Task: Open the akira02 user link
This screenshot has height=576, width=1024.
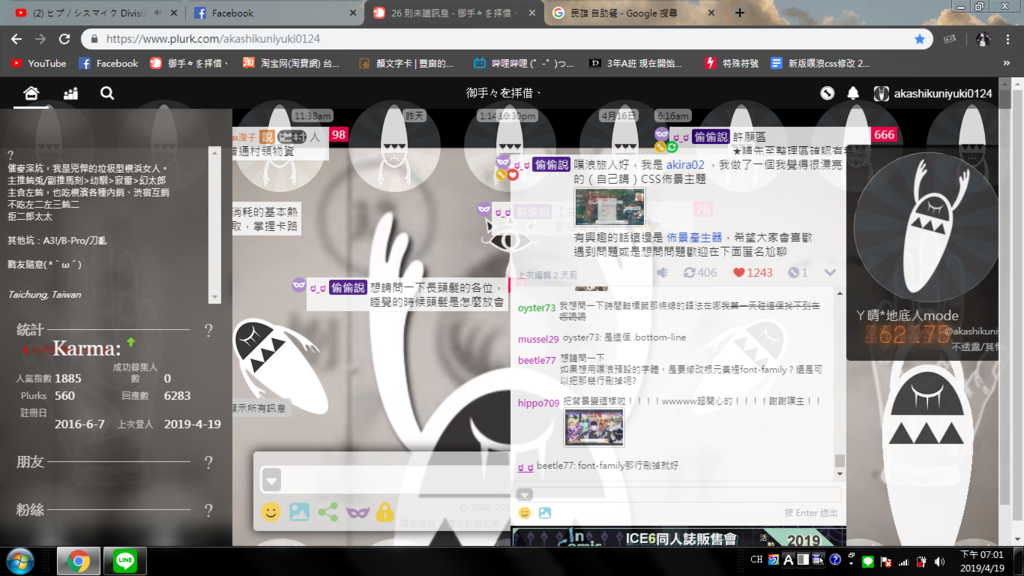Action: click(x=685, y=165)
